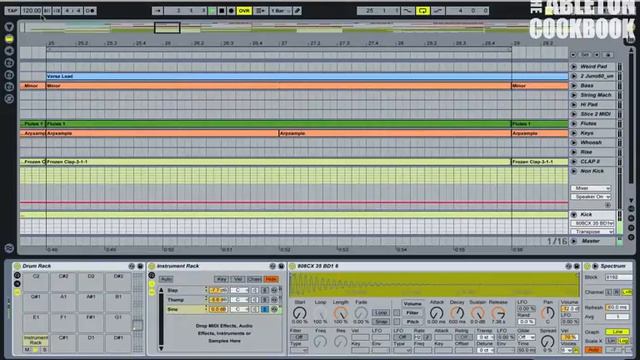Open the Chain select editor tab

click(254, 279)
